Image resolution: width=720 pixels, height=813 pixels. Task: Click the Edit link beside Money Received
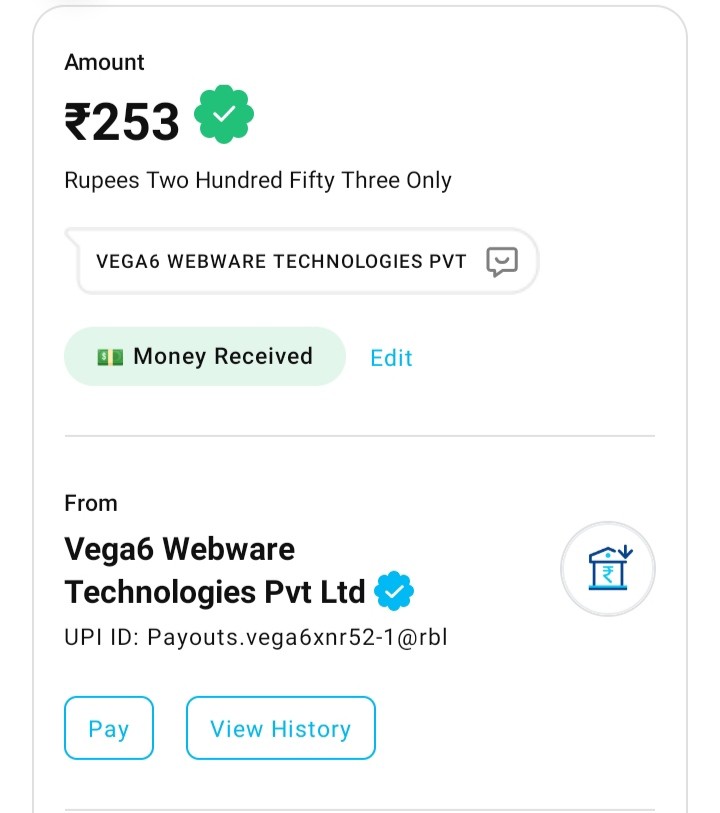click(391, 358)
